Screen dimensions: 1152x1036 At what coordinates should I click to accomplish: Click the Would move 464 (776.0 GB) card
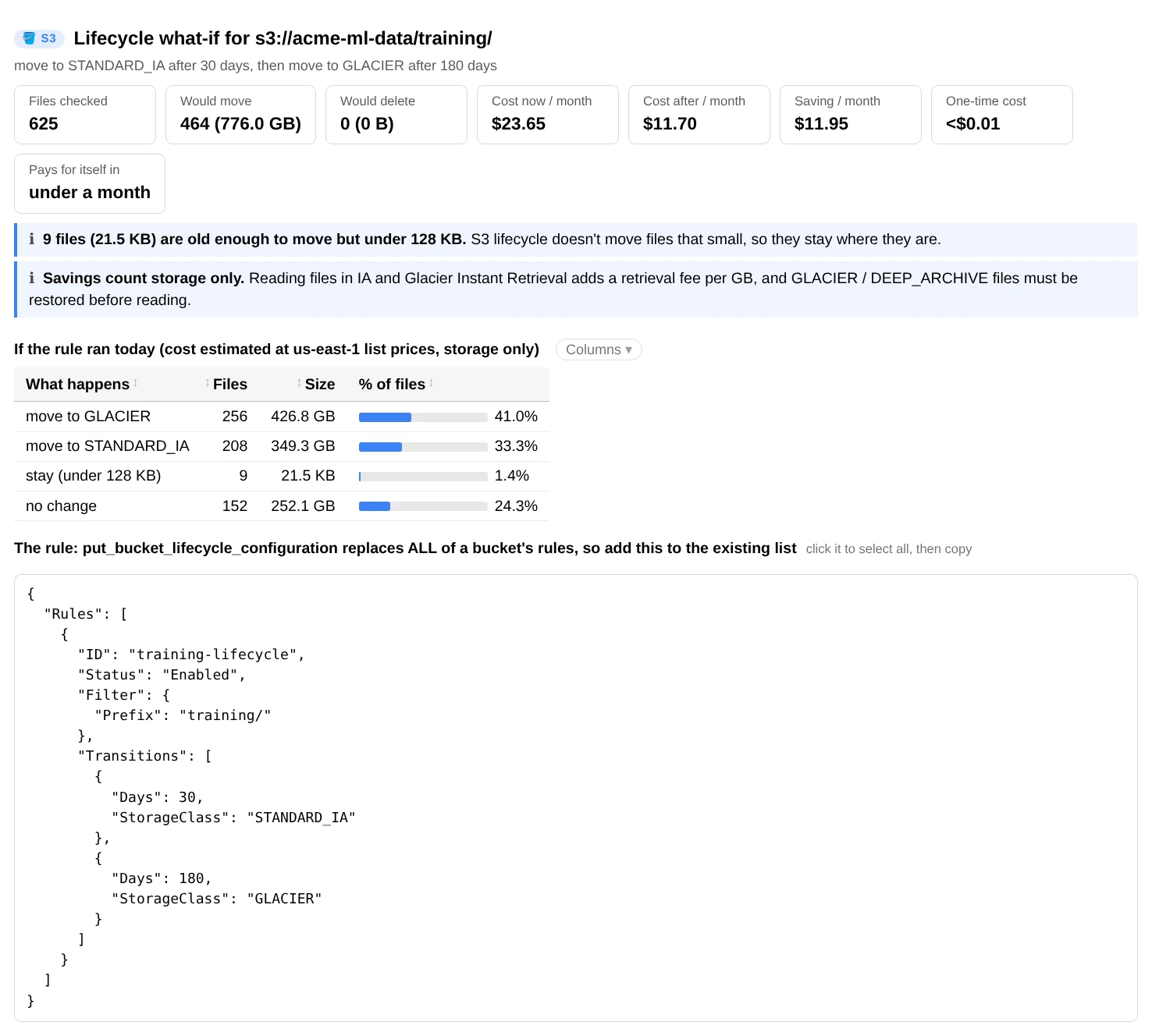pyautogui.click(x=240, y=115)
